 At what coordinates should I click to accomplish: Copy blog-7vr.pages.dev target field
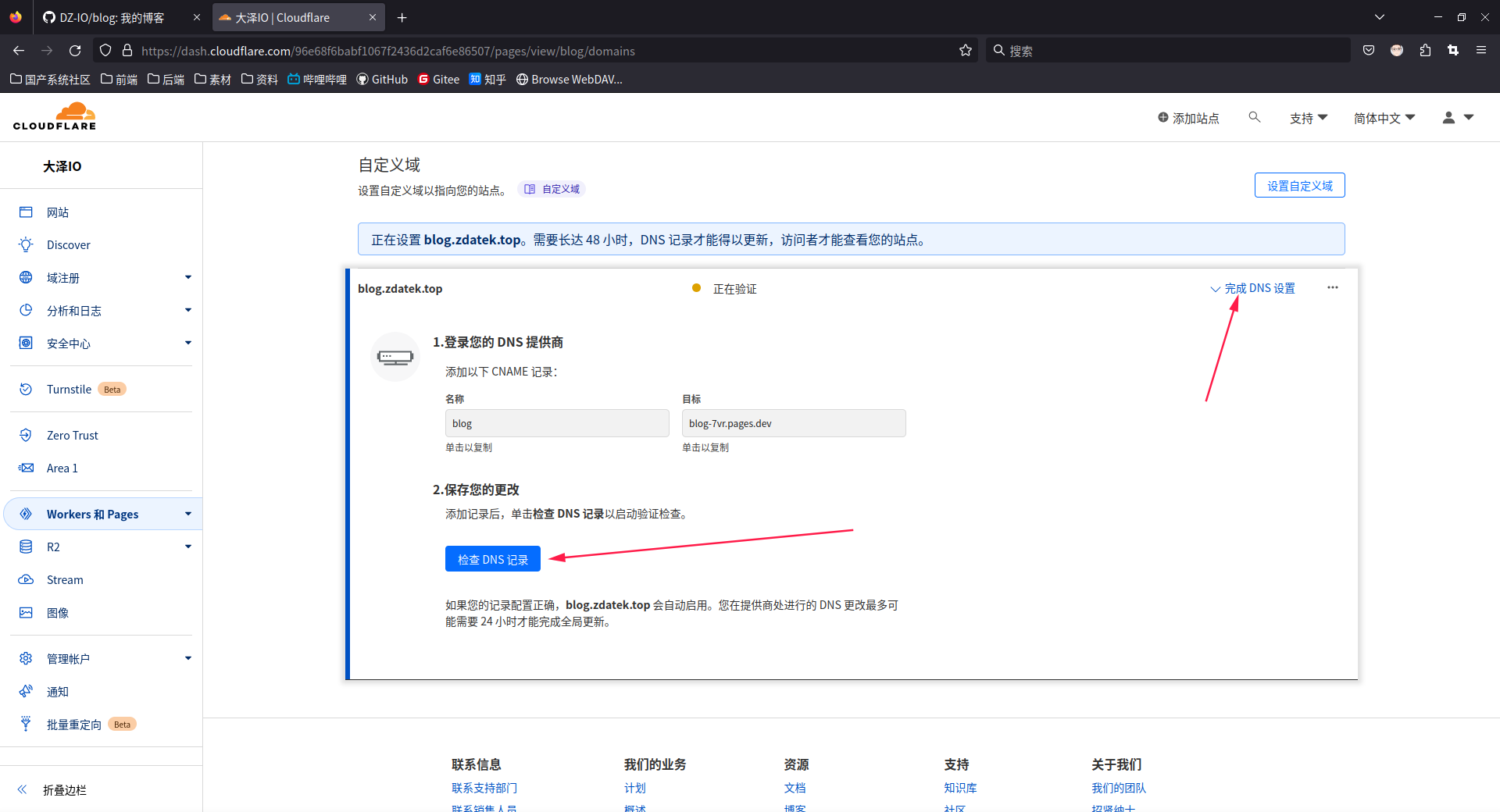click(x=793, y=422)
